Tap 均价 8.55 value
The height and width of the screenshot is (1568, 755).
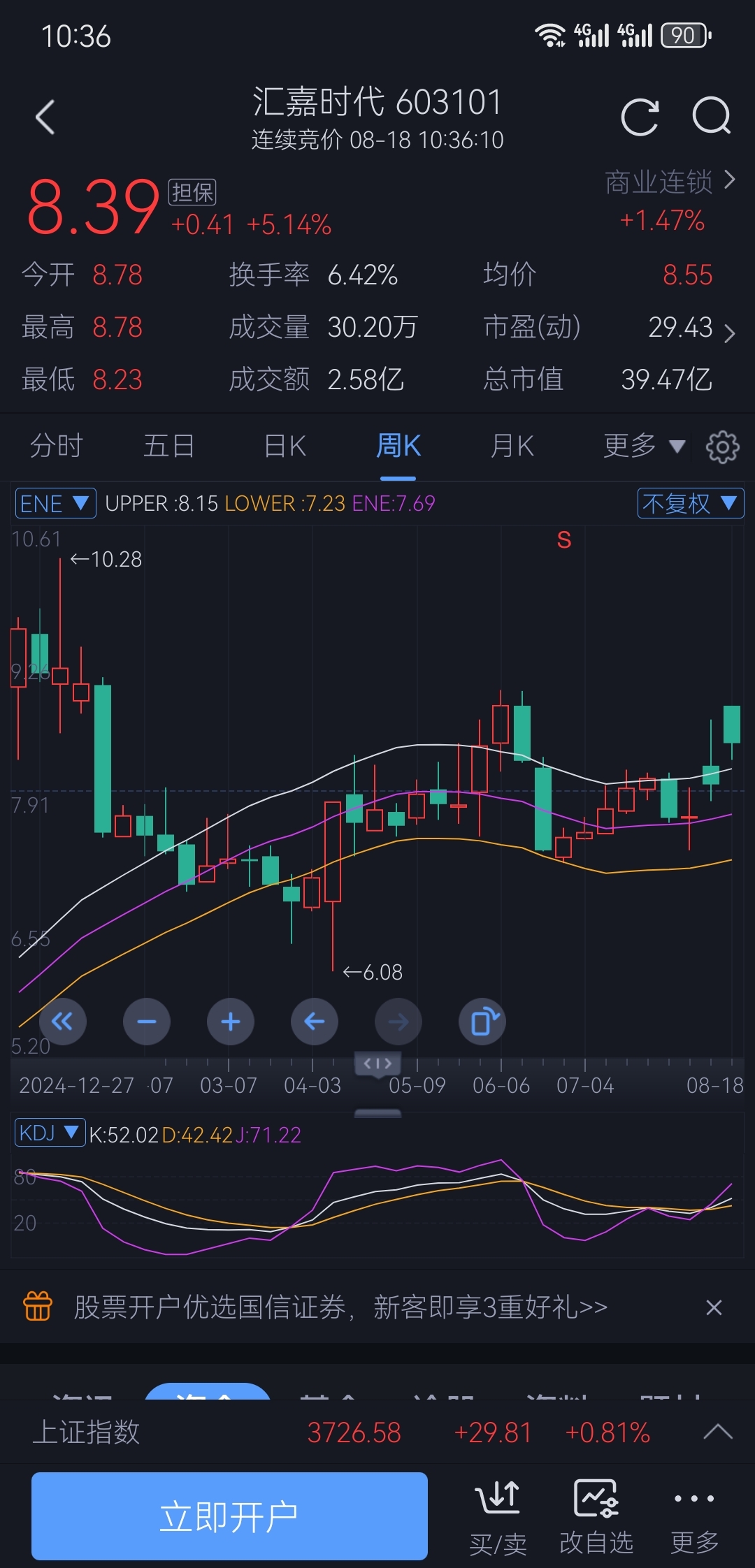(x=687, y=275)
